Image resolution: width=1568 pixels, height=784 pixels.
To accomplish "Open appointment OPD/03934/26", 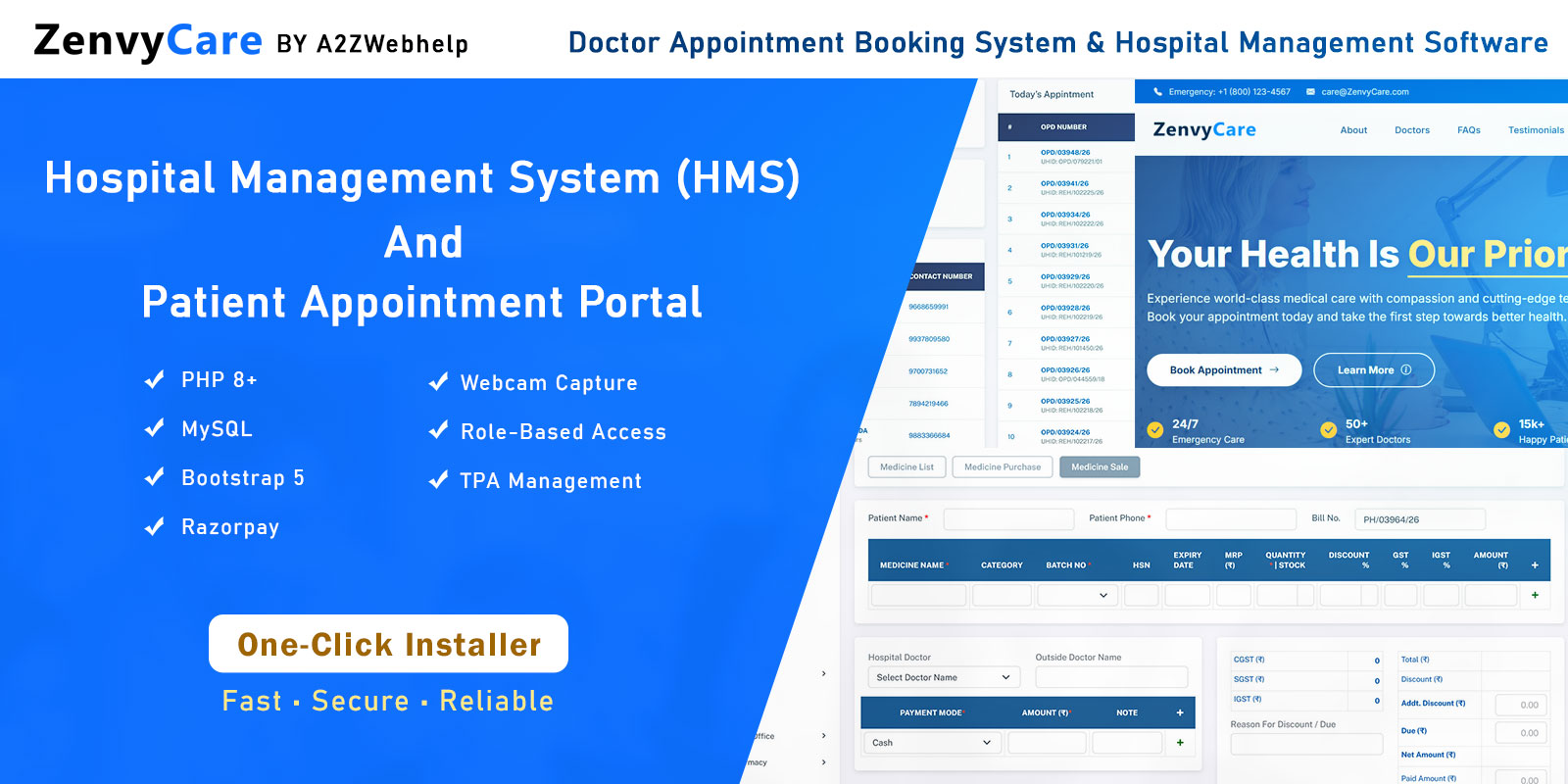I will tap(1065, 215).
